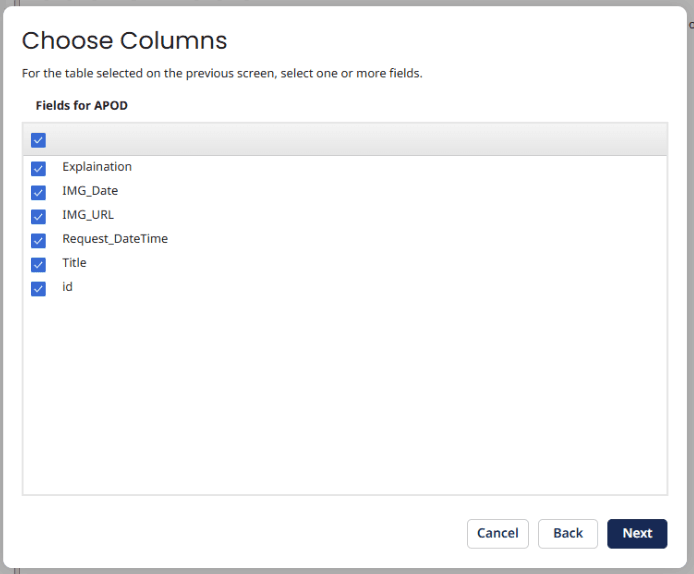Image resolution: width=694 pixels, height=574 pixels.
Task: Uncheck the IMG_Date field checkbox
Action: 38,192
